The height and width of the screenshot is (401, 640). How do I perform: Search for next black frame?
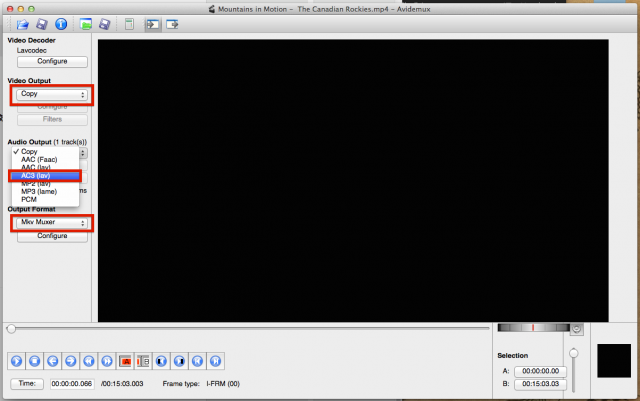[x=179, y=361]
